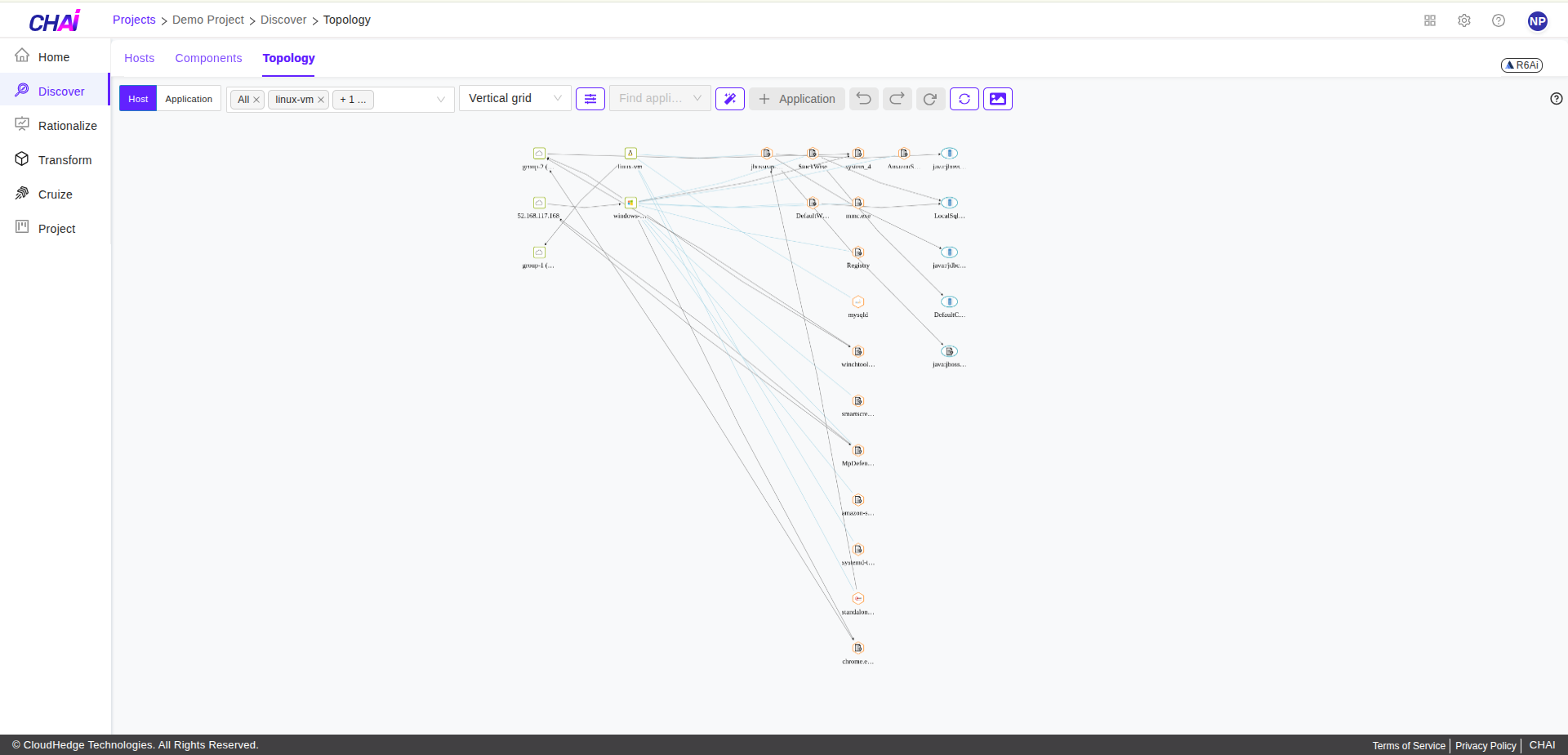Click the magic wand auto-layout icon

tap(729, 98)
